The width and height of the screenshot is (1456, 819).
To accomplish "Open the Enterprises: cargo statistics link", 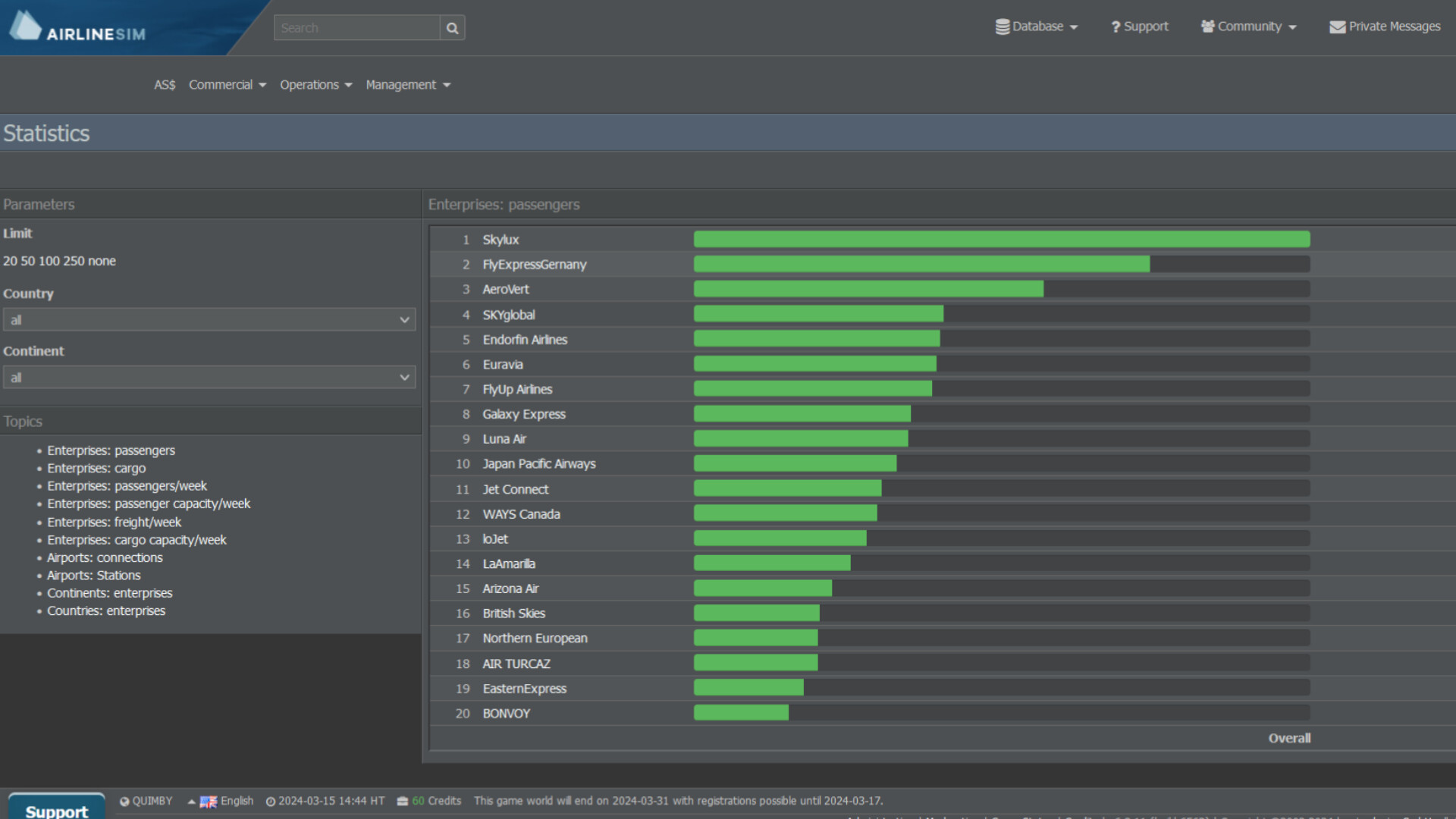I will click(96, 468).
